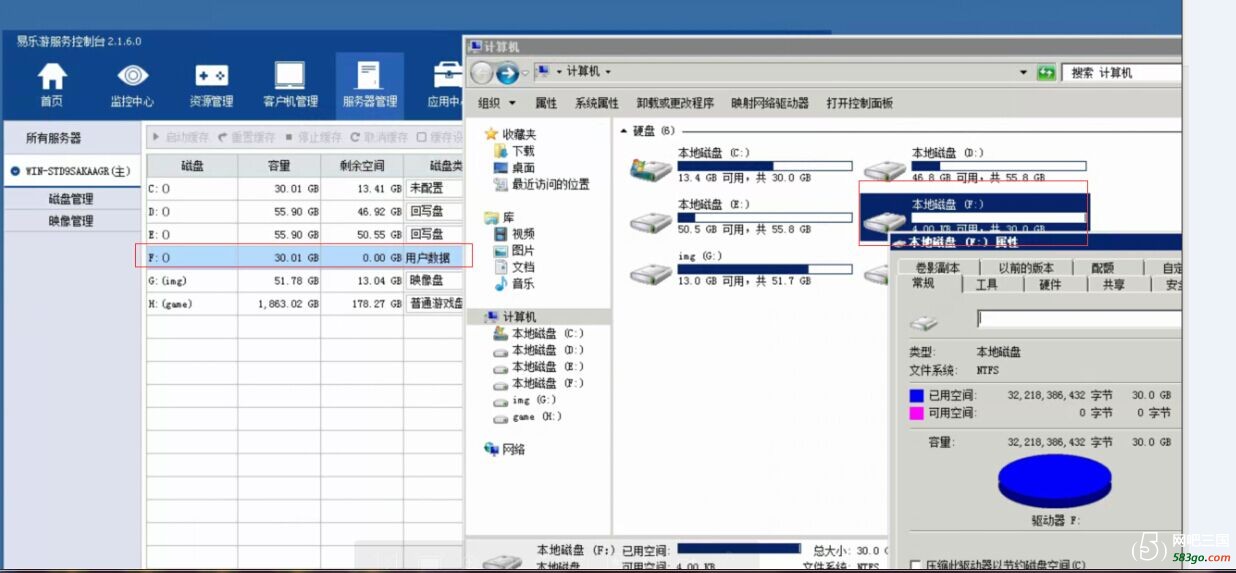This screenshot has width=1236, height=573.
Task: Open 监控中心 monitoring center eye icon
Action: point(132,78)
